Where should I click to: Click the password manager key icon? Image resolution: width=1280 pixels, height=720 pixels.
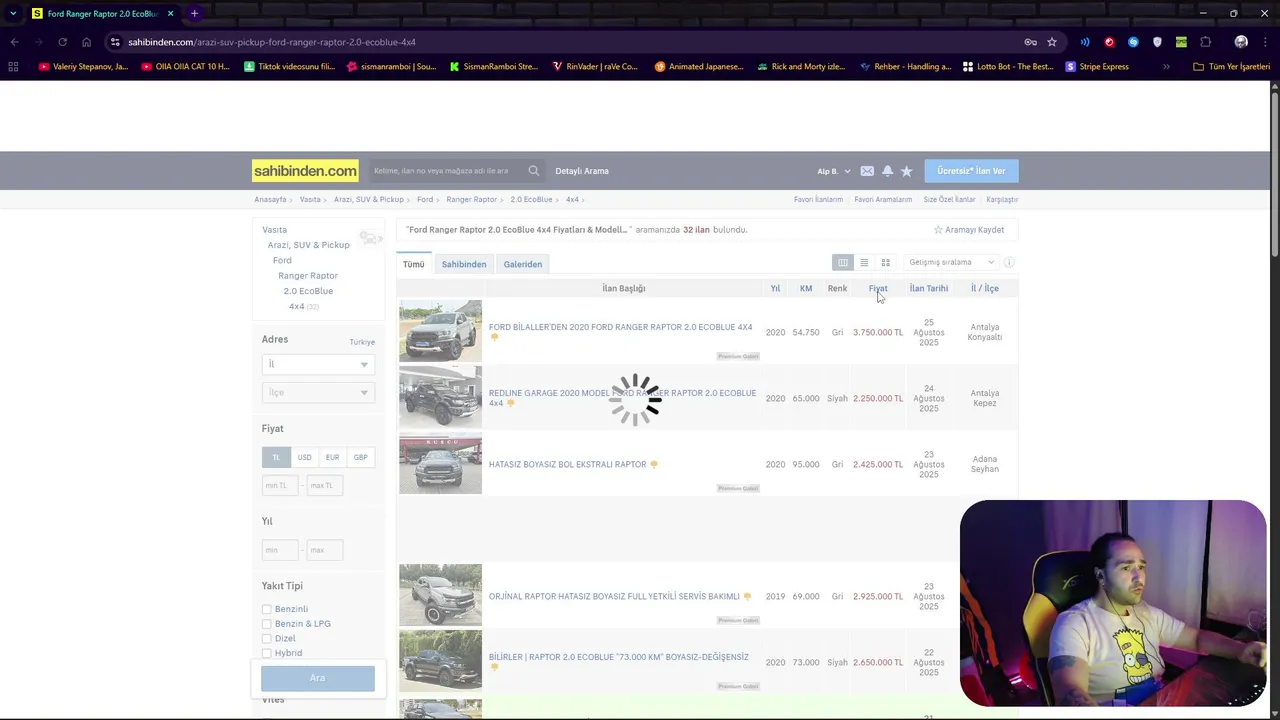click(1030, 42)
